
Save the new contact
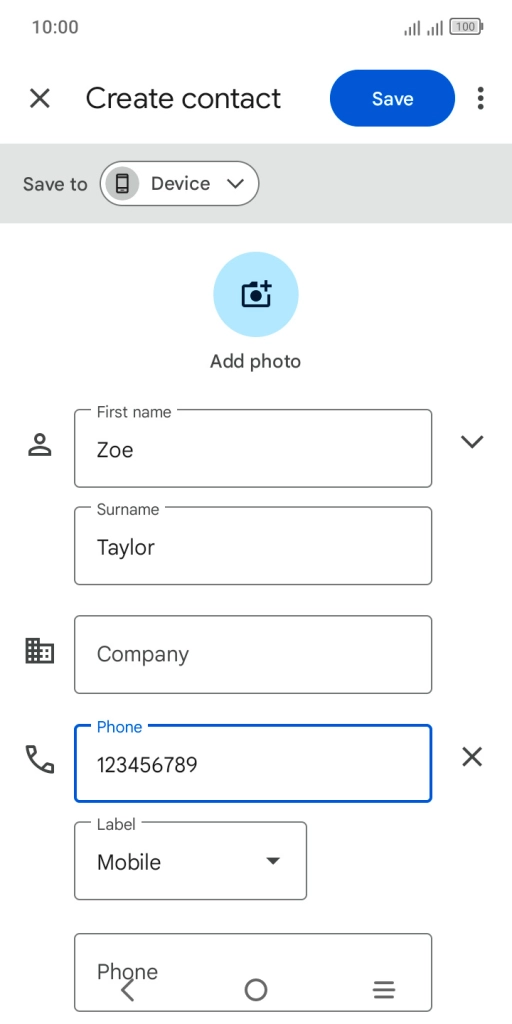(x=392, y=99)
